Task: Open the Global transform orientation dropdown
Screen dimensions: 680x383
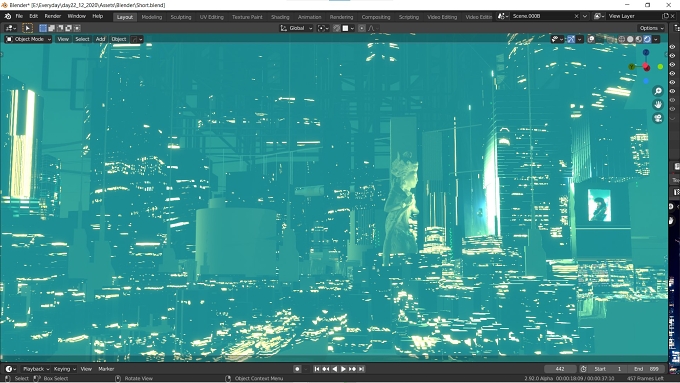Action: (x=296, y=28)
